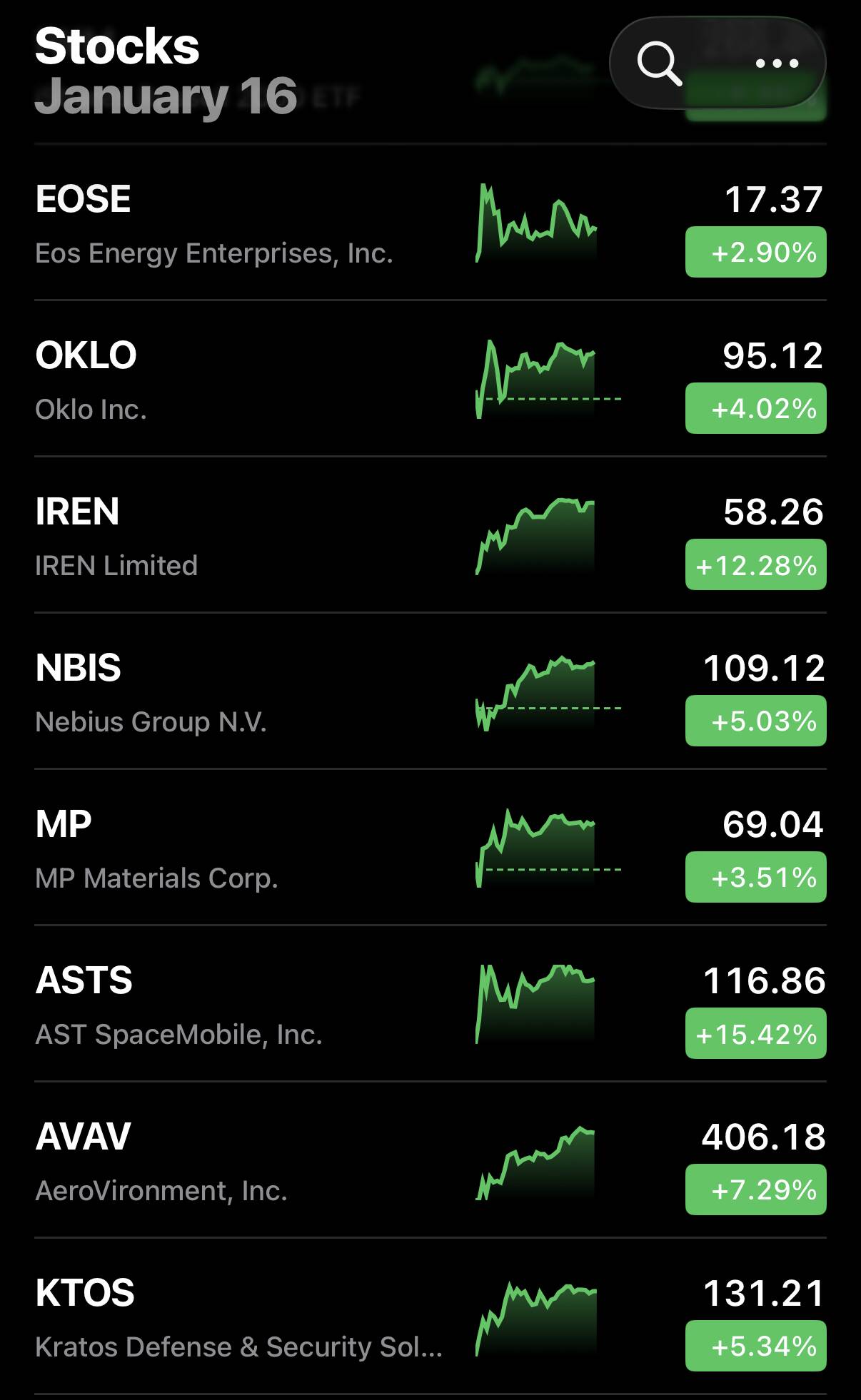Viewport: 861px width, 1400px height.
Task: Tap the search magnifying glass icon
Action: [660, 64]
